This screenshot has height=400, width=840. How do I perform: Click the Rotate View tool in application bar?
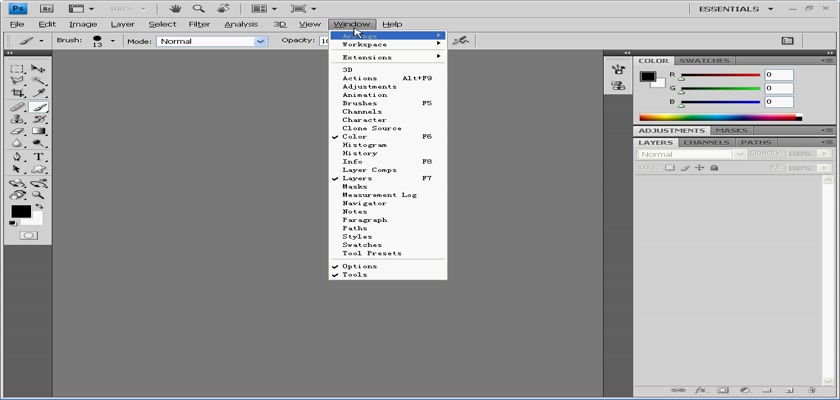pyautogui.click(x=223, y=9)
